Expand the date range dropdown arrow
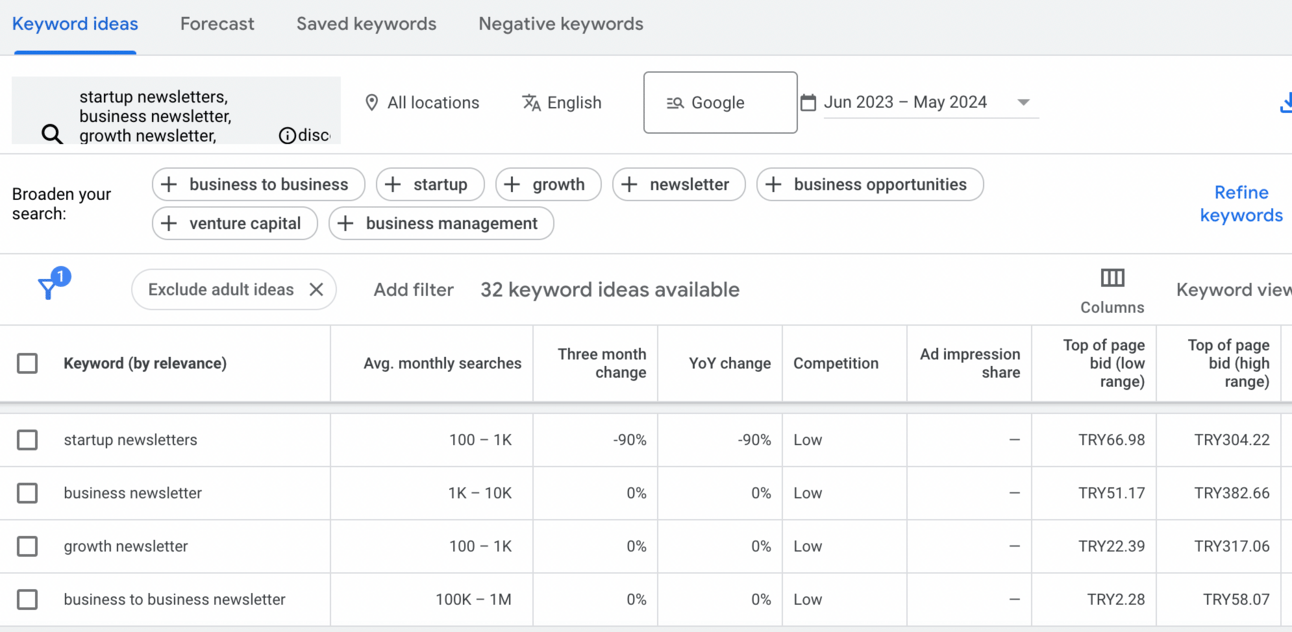Image resolution: width=1292 pixels, height=632 pixels. point(1023,102)
